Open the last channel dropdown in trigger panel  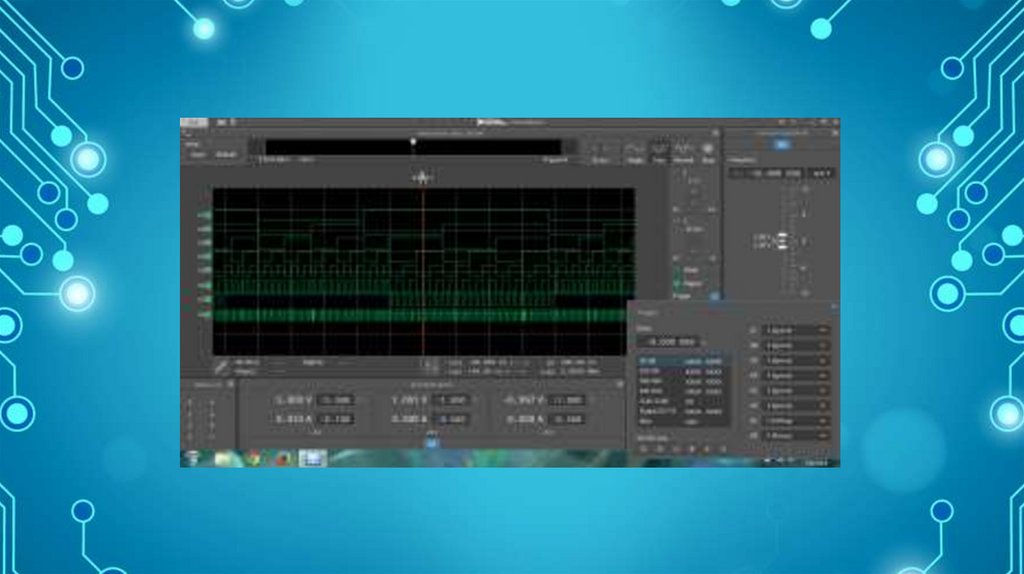[795, 436]
